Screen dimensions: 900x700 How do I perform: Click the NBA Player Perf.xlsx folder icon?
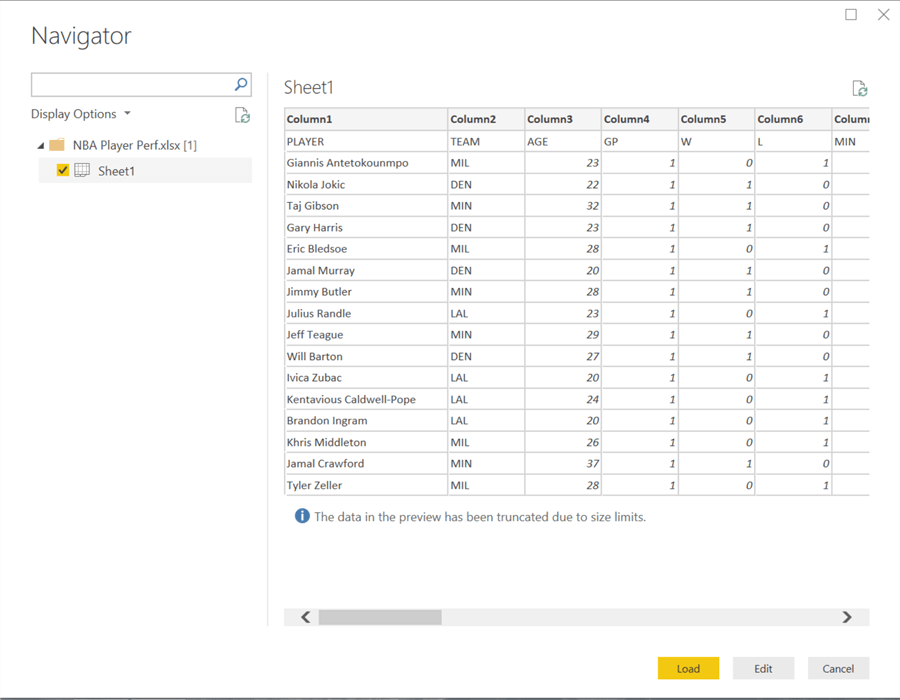point(57,145)
